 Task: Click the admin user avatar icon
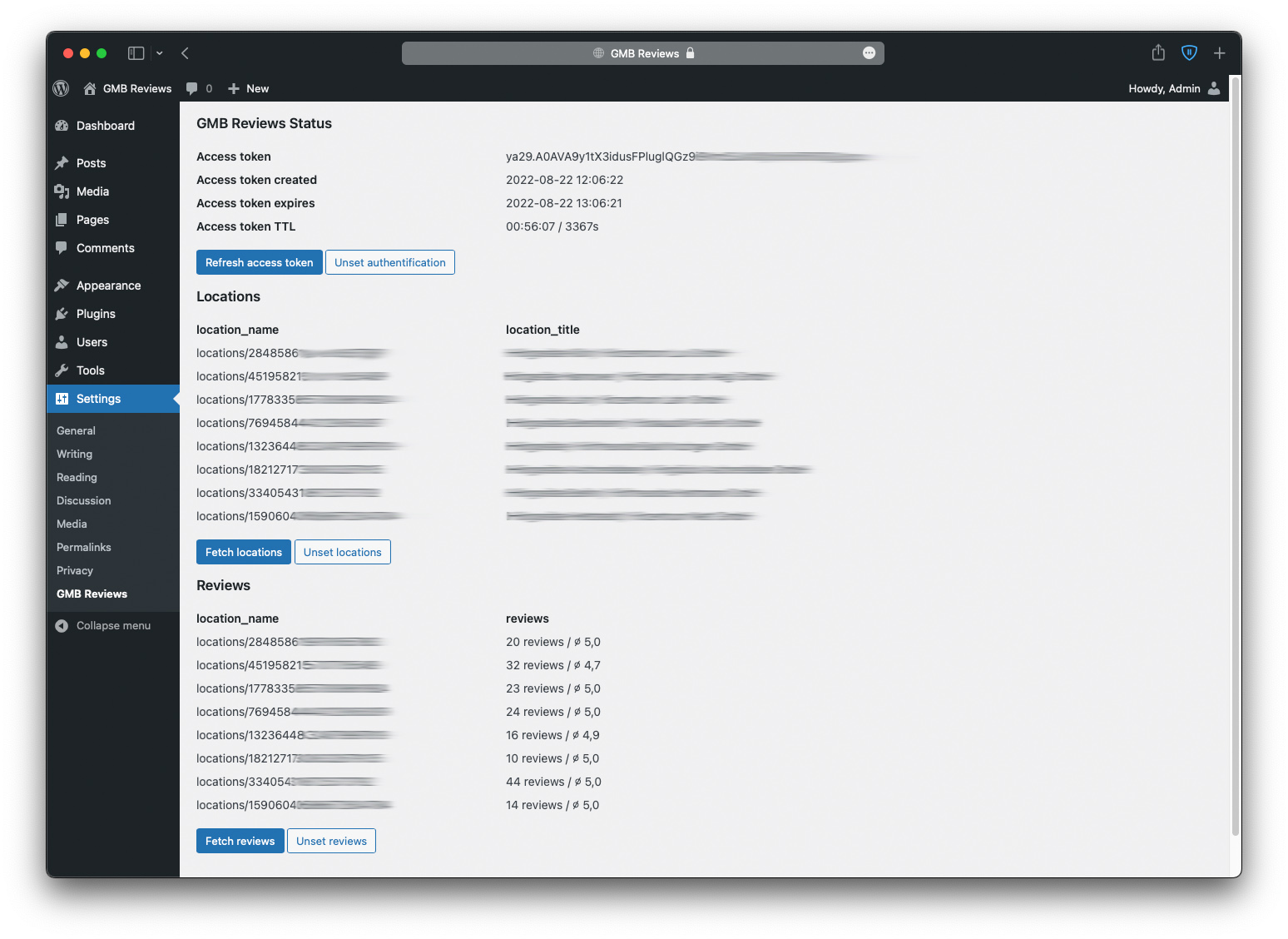click(x=1214, y=88)
